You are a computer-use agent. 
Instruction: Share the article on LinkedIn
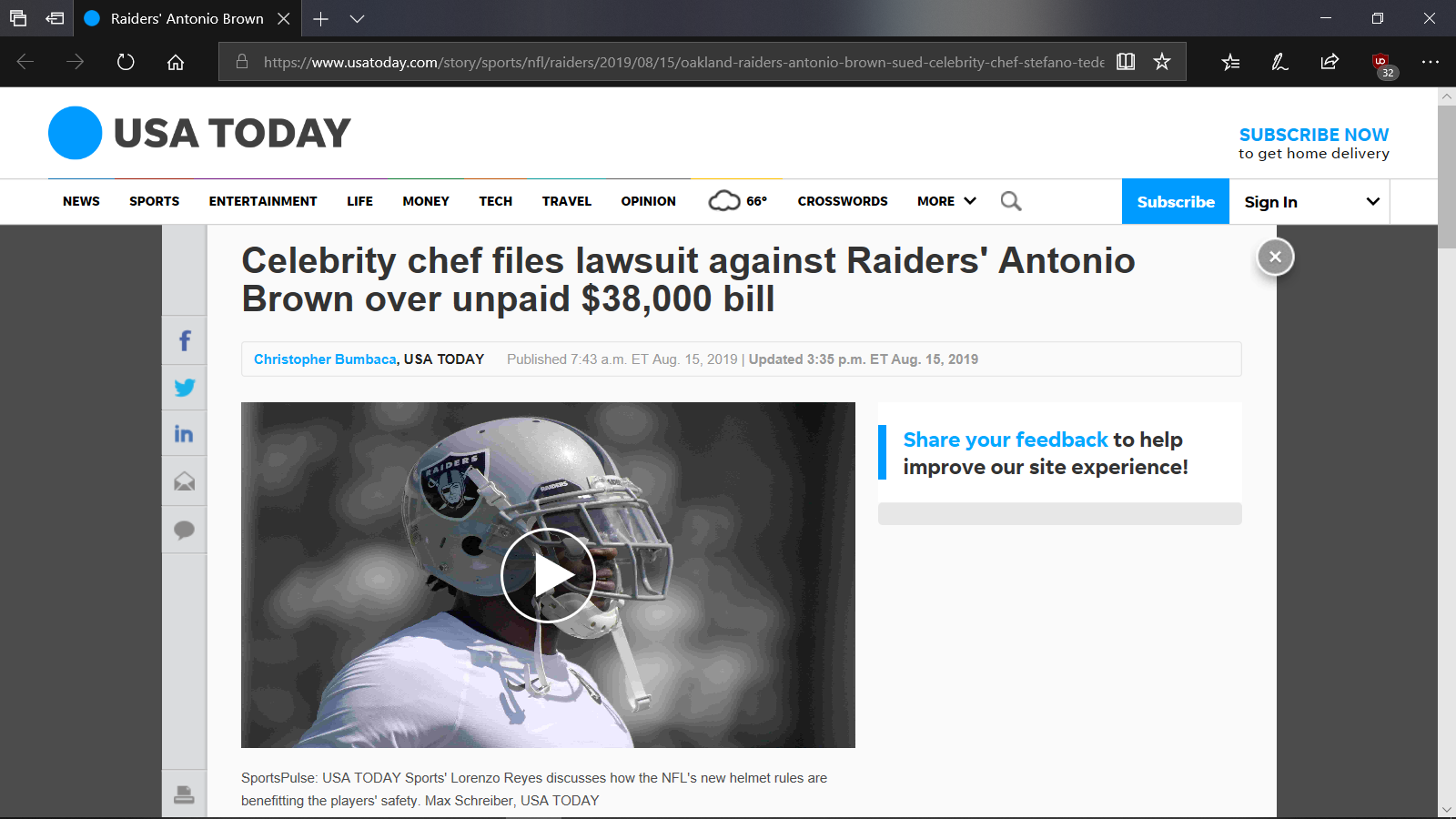click(185, 434)
